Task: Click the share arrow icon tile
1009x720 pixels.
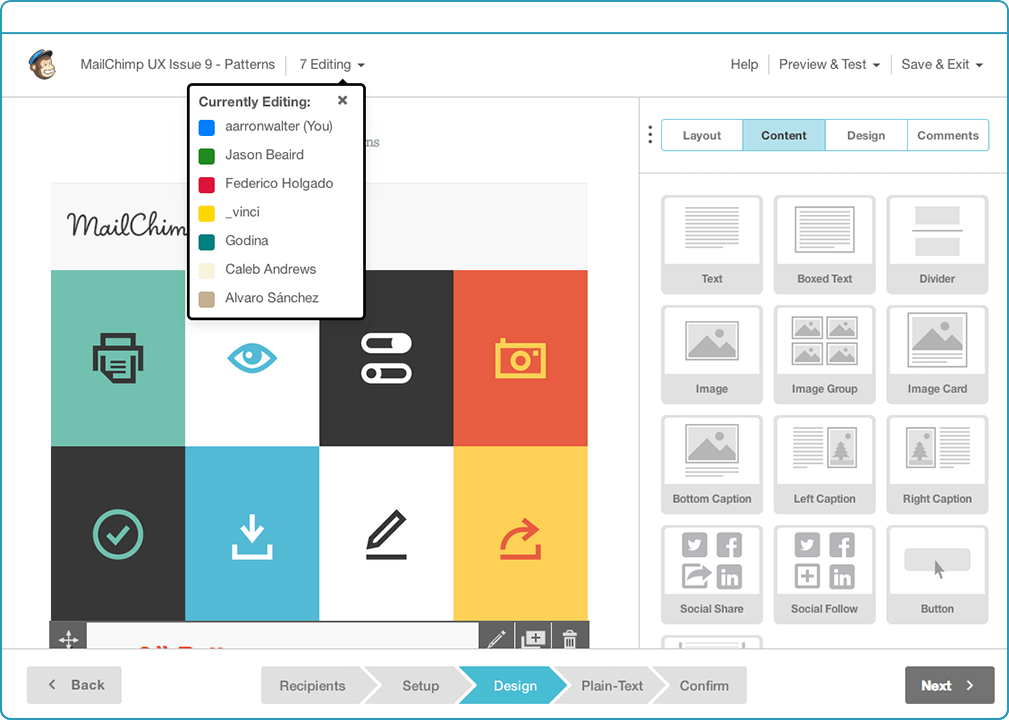Action: [521, 533]
